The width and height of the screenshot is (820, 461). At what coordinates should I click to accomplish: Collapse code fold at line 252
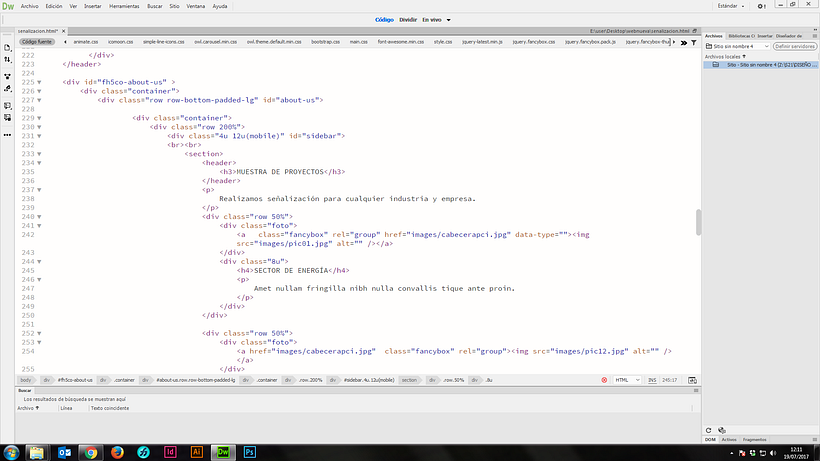[x=39, y=333]
